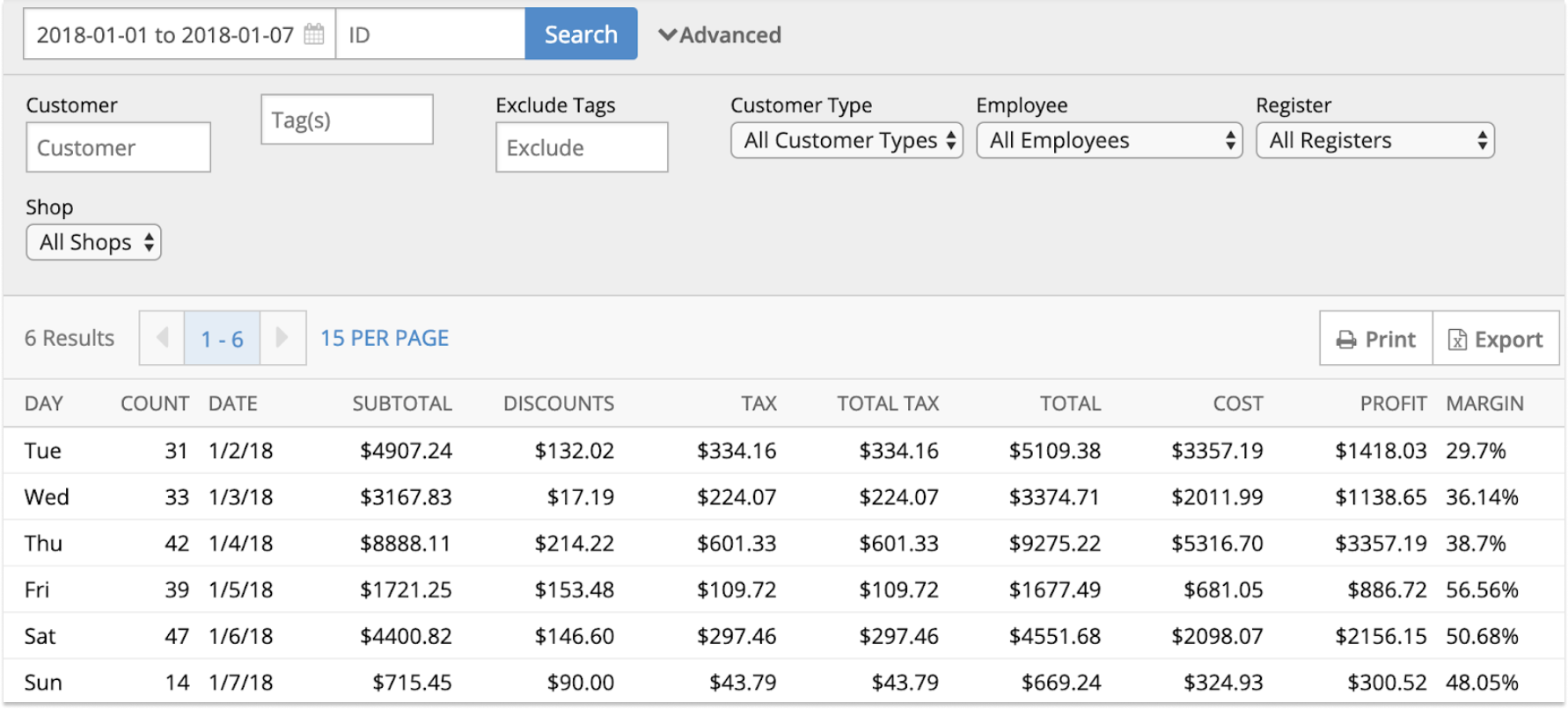This screenshot has width=1568, height=709.
Task: Click the 6 Results count text
Action: pos(70,338)
